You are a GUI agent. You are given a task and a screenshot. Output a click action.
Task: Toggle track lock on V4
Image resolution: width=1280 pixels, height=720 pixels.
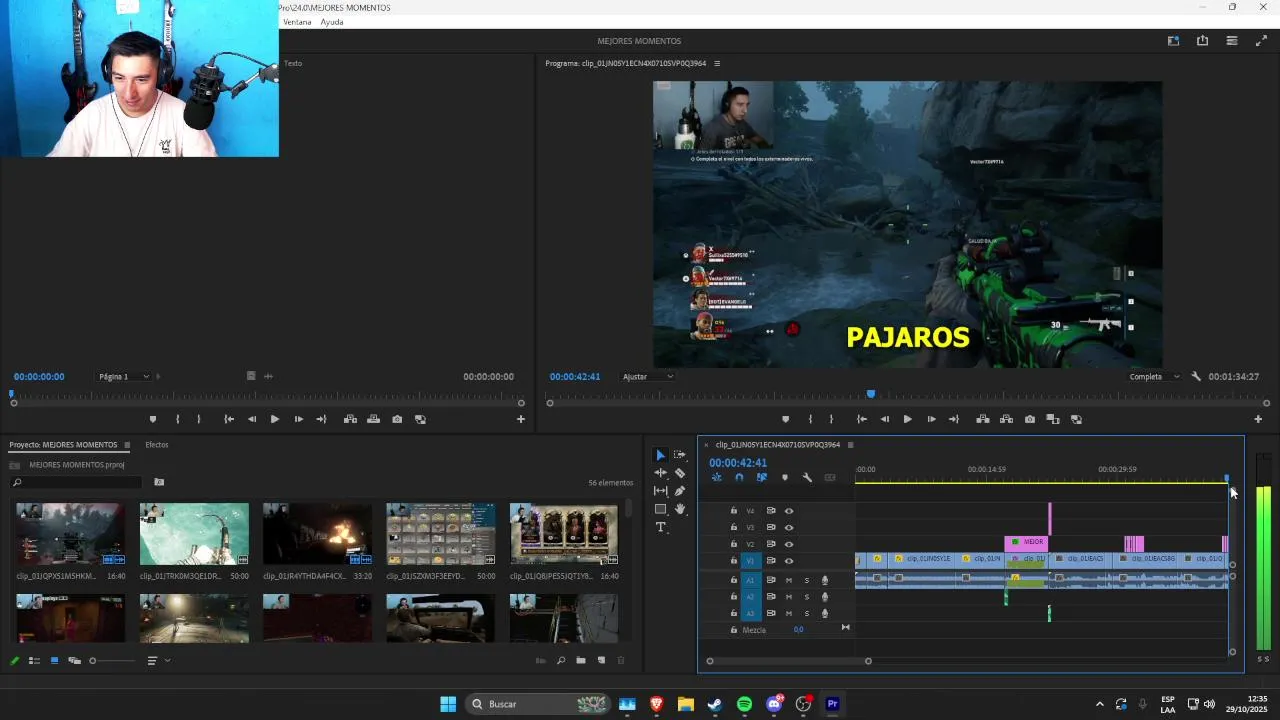(x=734, y=511)
